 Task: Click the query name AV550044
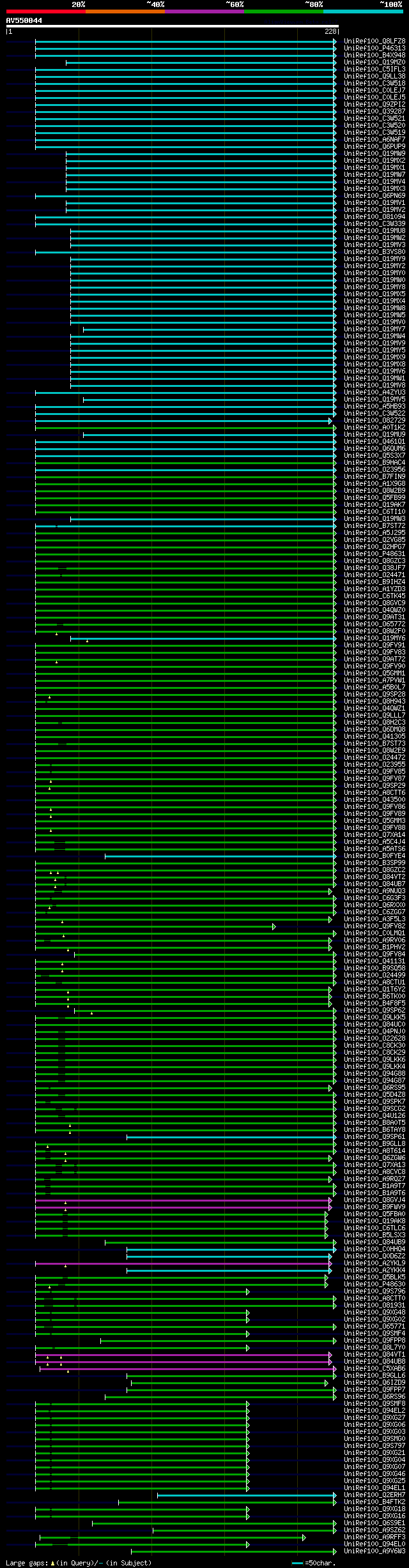tap(24, 20)
